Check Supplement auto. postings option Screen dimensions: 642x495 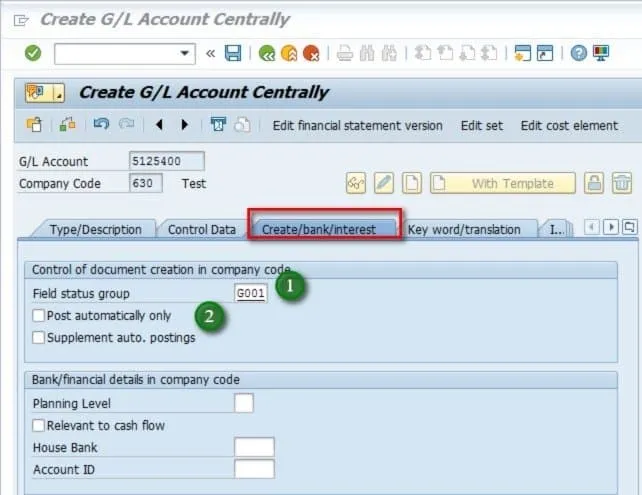(39, 338)
